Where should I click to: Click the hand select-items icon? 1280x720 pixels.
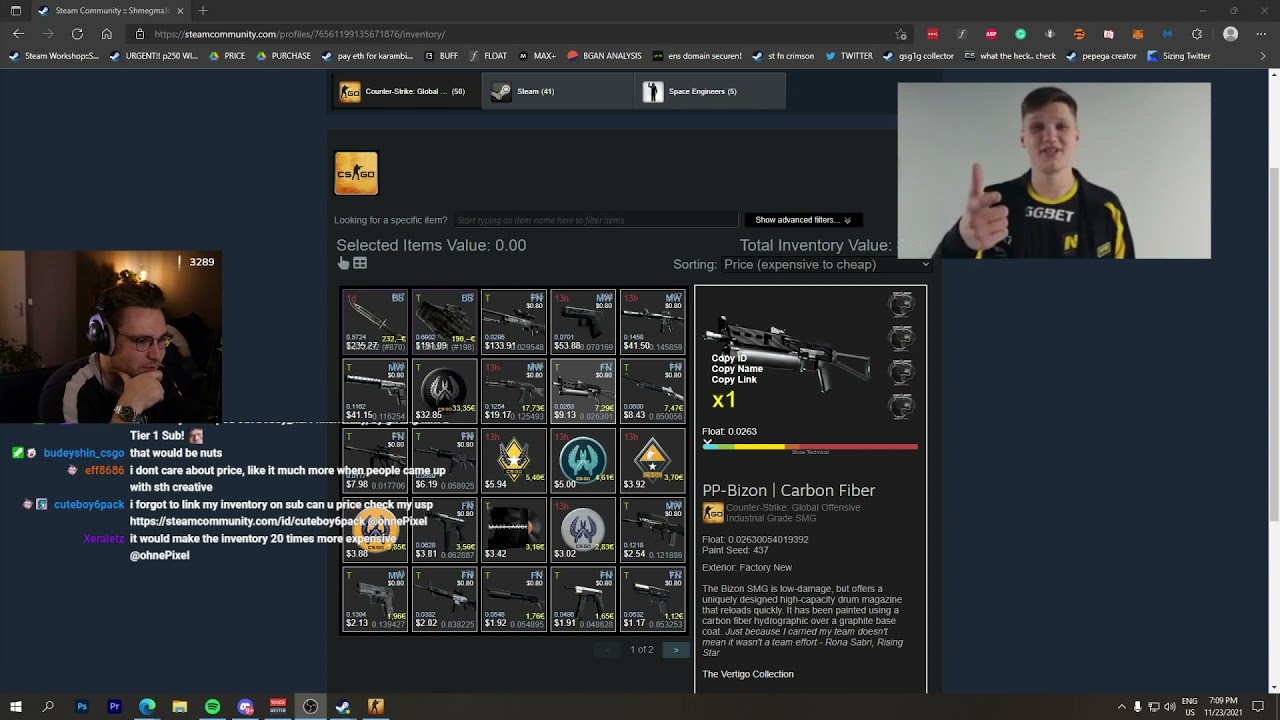(x=343, y=263)
